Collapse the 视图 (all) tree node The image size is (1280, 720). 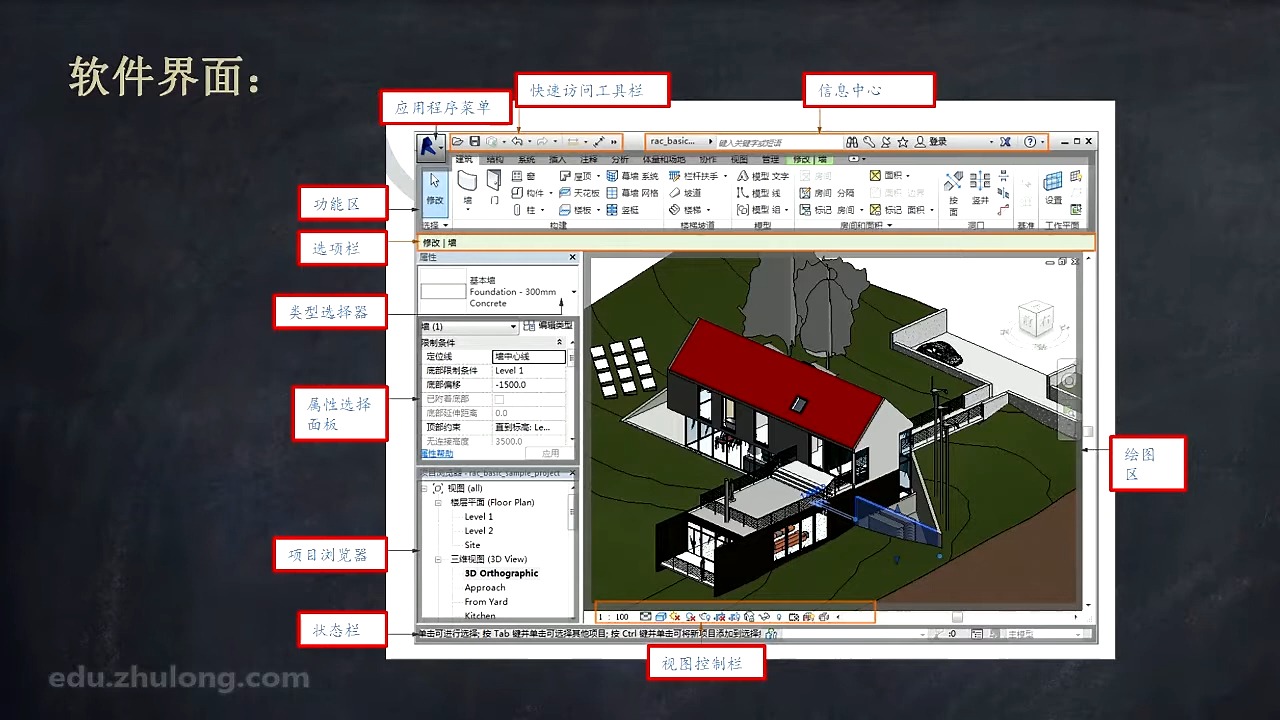[425, 488]
